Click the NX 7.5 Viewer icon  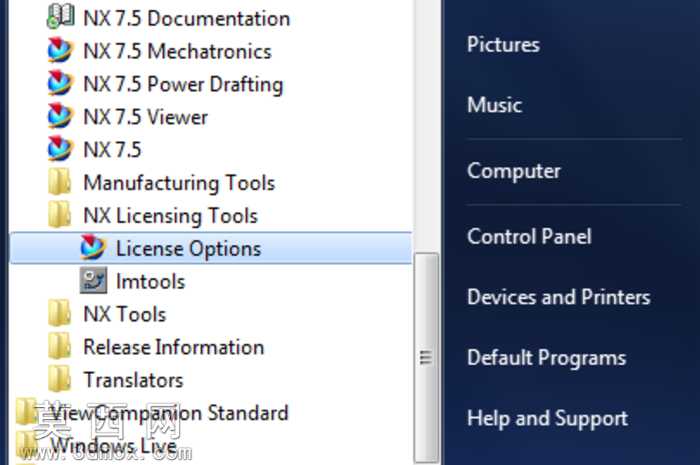click(60, 116)
